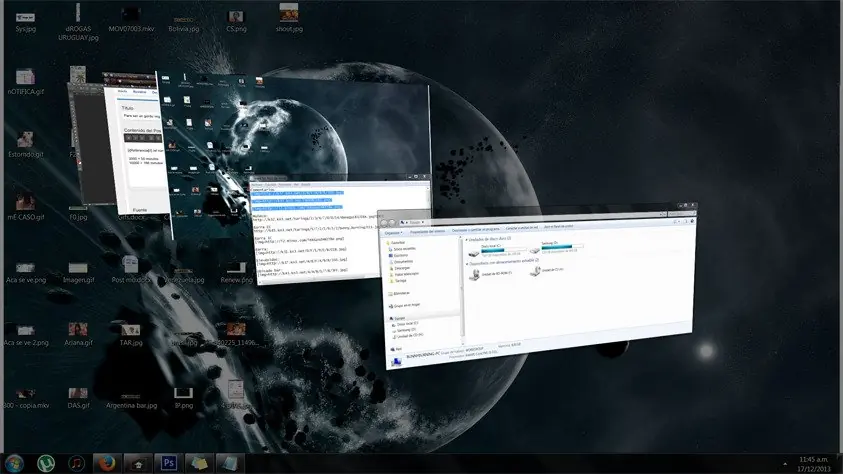Click Conectar a unidad de red
Screen dimensions: 843x474
click(521, 228)
